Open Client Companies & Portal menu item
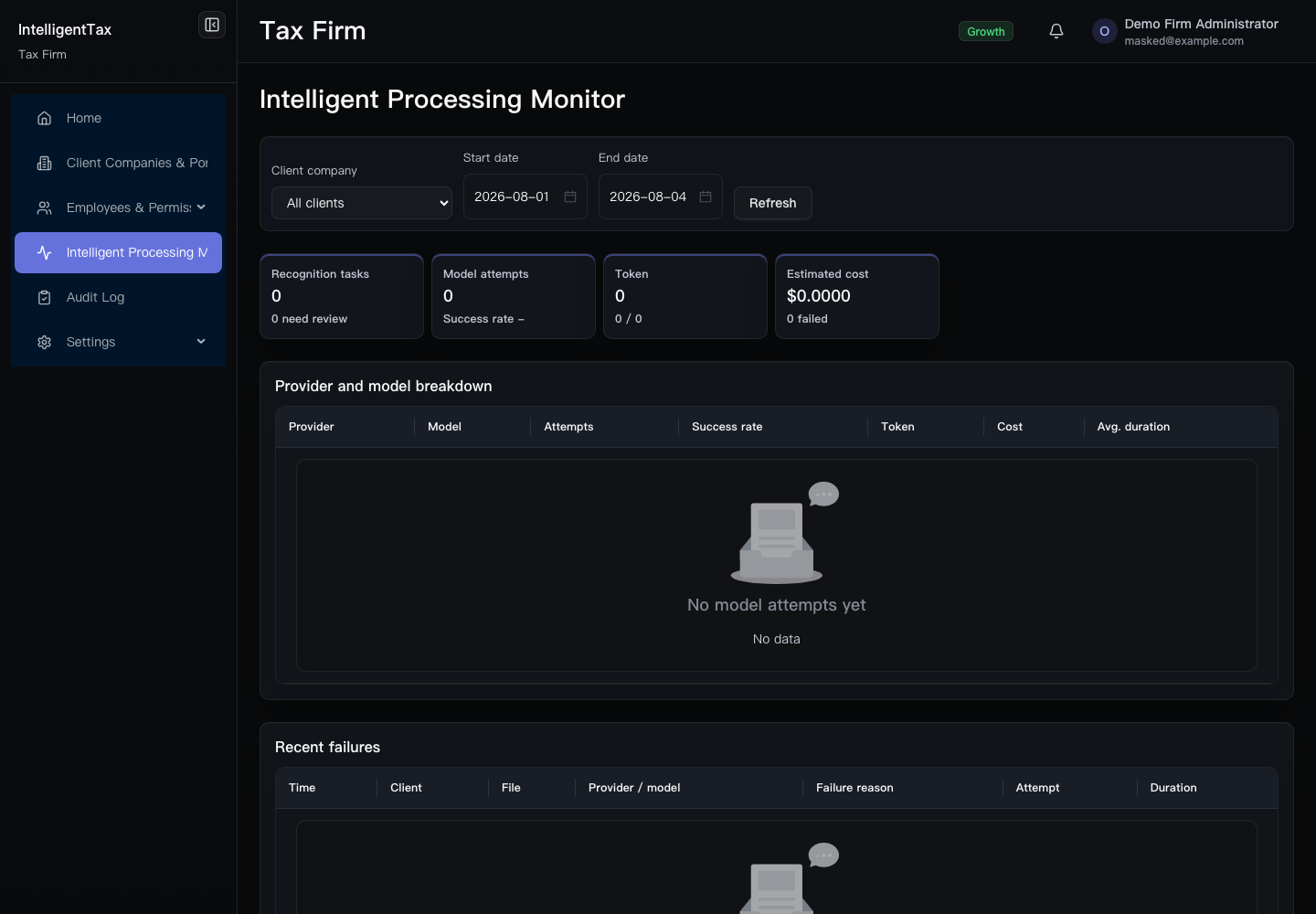Screen dimensions: 1316x914 118,163
